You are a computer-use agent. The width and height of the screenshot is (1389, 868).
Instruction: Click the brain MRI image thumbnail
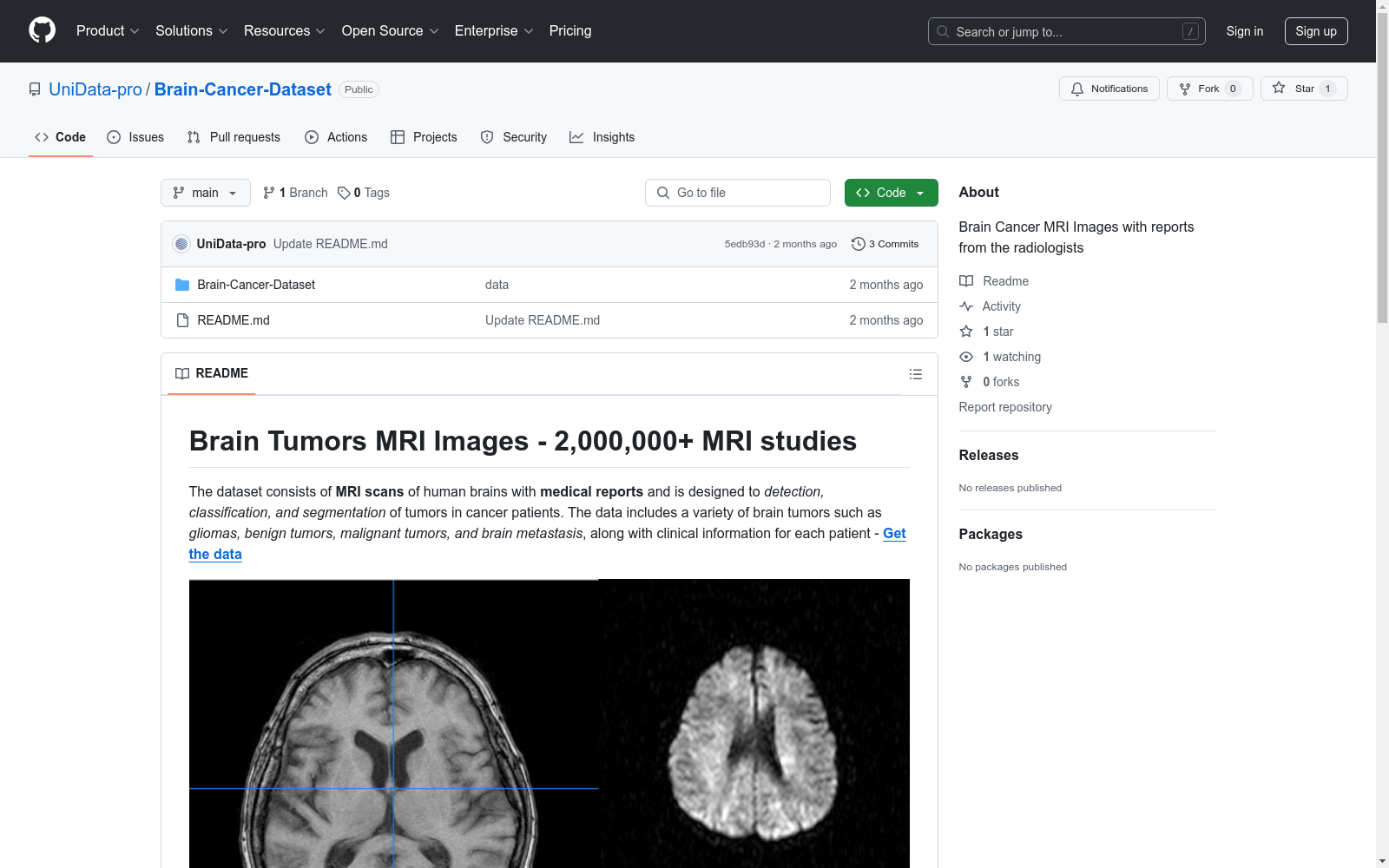click(x=550, y=723)
